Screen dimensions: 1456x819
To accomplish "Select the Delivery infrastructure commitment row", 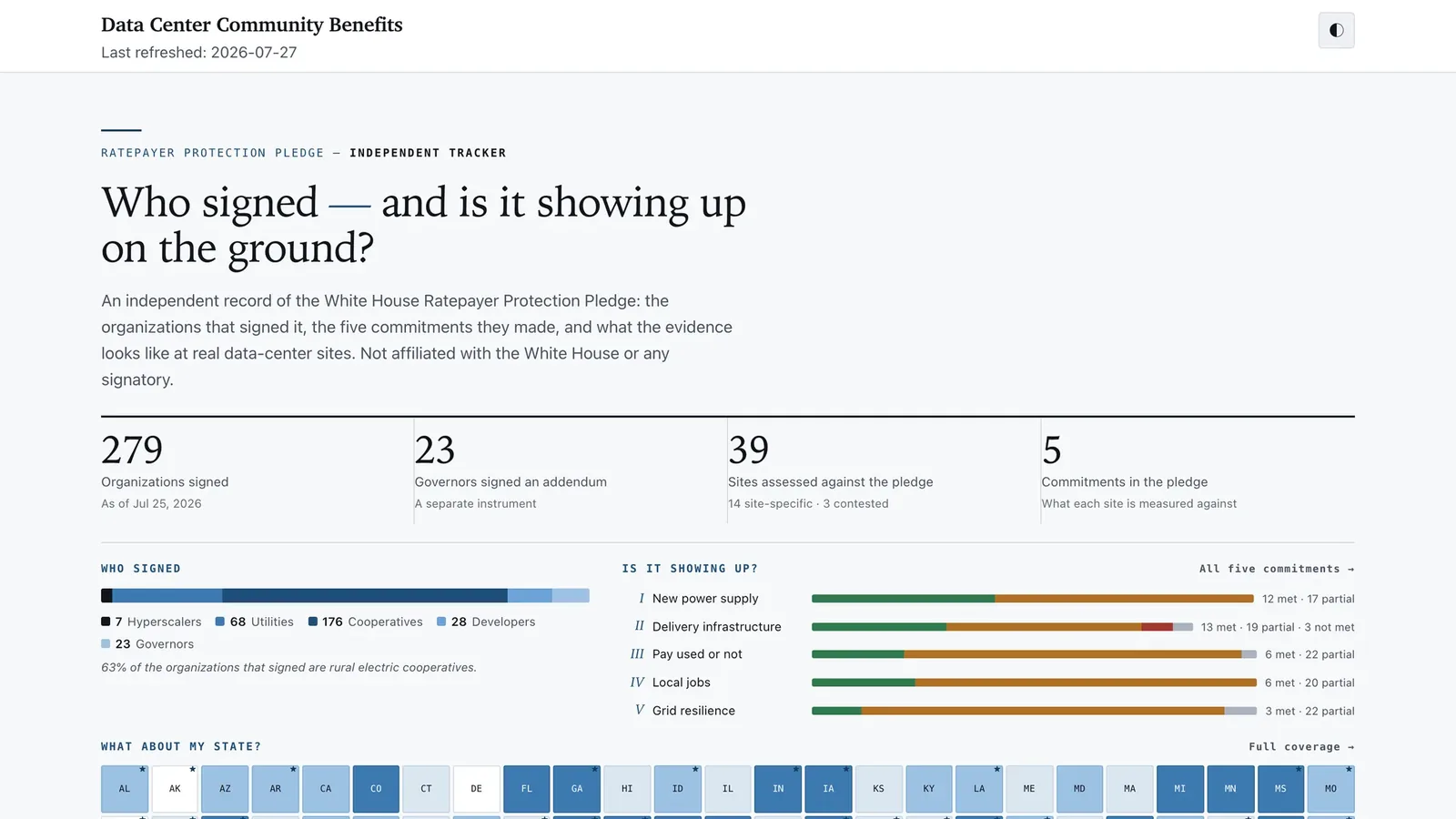I will tap(992, 627).
